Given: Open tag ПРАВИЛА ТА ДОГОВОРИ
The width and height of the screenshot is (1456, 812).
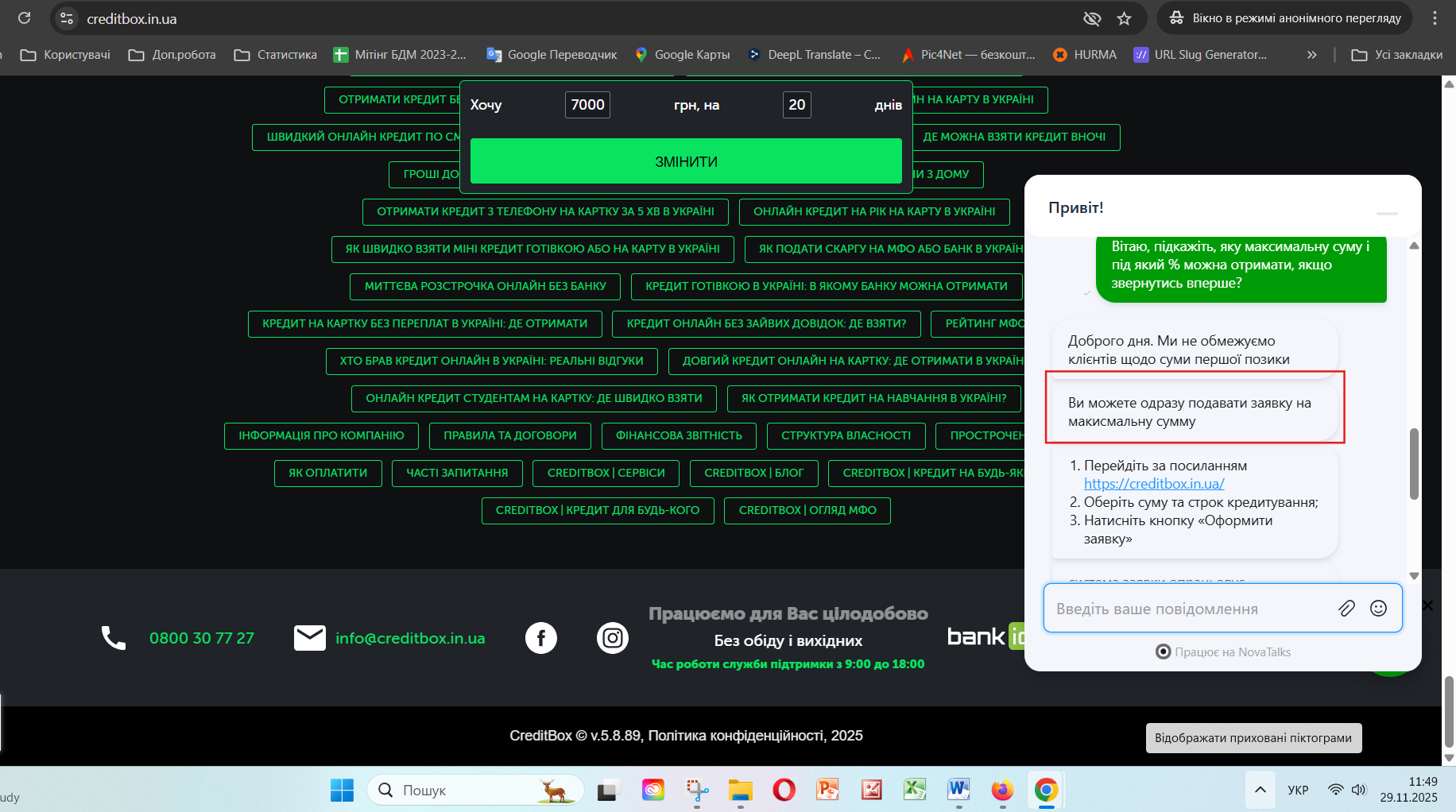Looking at the screenshot, I should point(510,435).
